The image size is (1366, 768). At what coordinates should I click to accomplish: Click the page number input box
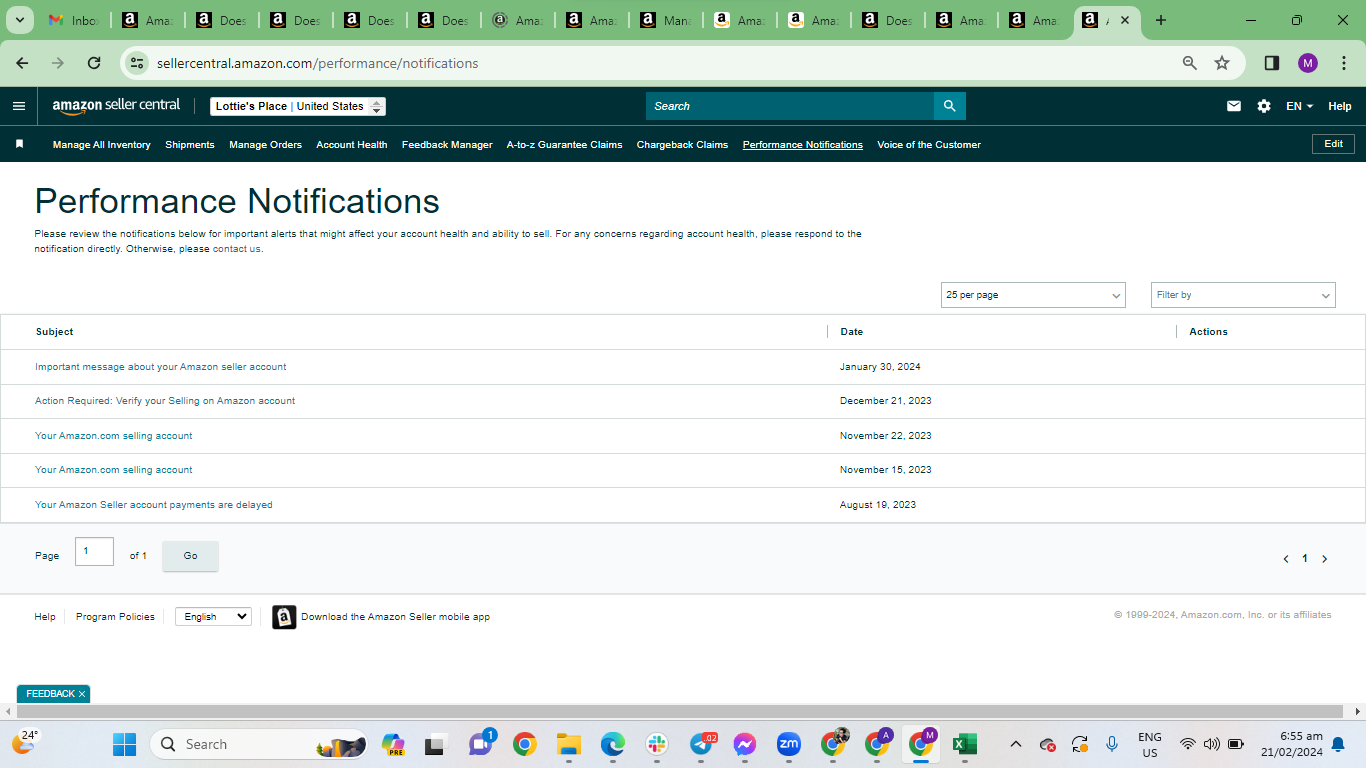point(94,551)
